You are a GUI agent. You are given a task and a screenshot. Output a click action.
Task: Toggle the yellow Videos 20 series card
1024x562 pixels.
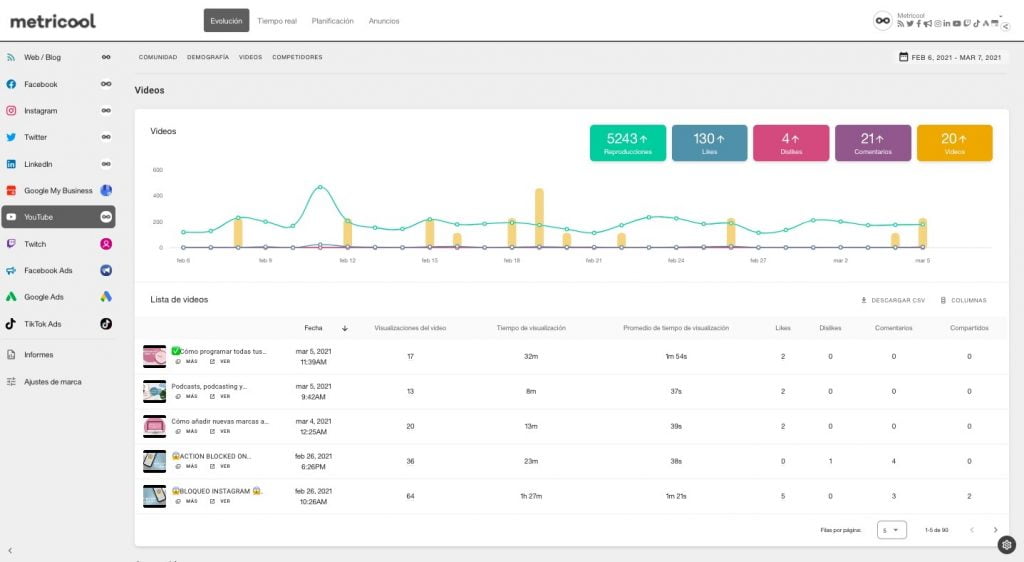pyautogui.click(x=954, y=143)
